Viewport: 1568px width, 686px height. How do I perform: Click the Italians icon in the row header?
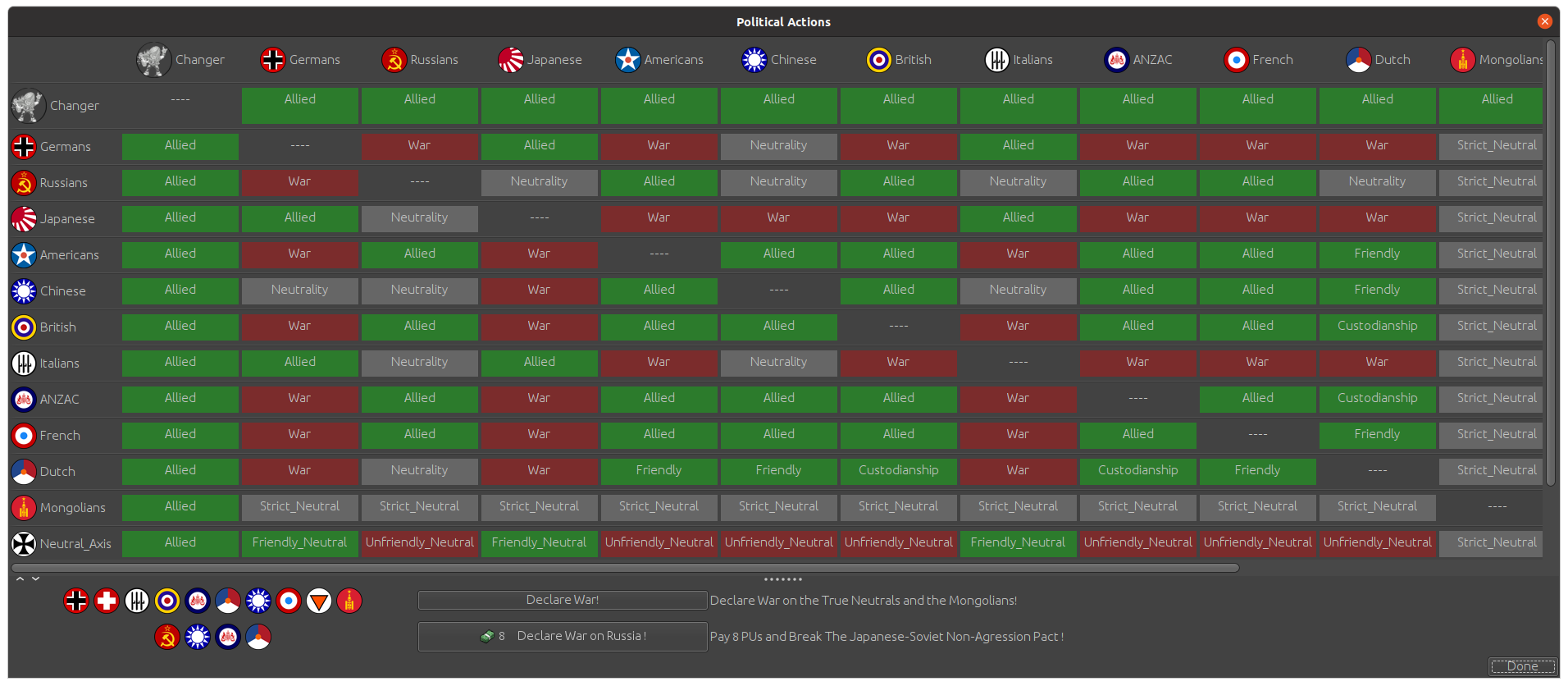click(x=24, y=364)
